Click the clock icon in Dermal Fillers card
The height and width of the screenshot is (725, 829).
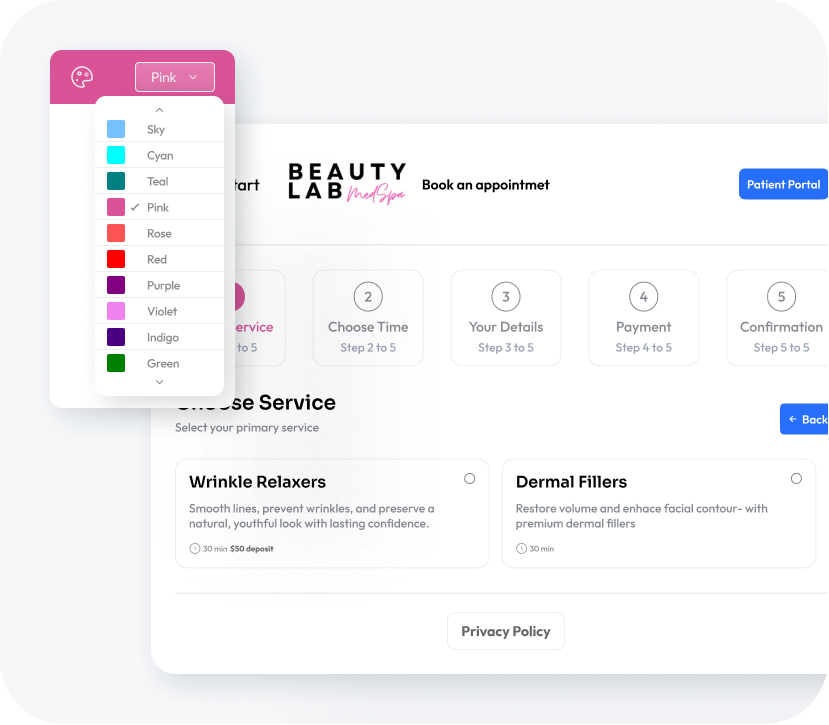click(521, 549)
